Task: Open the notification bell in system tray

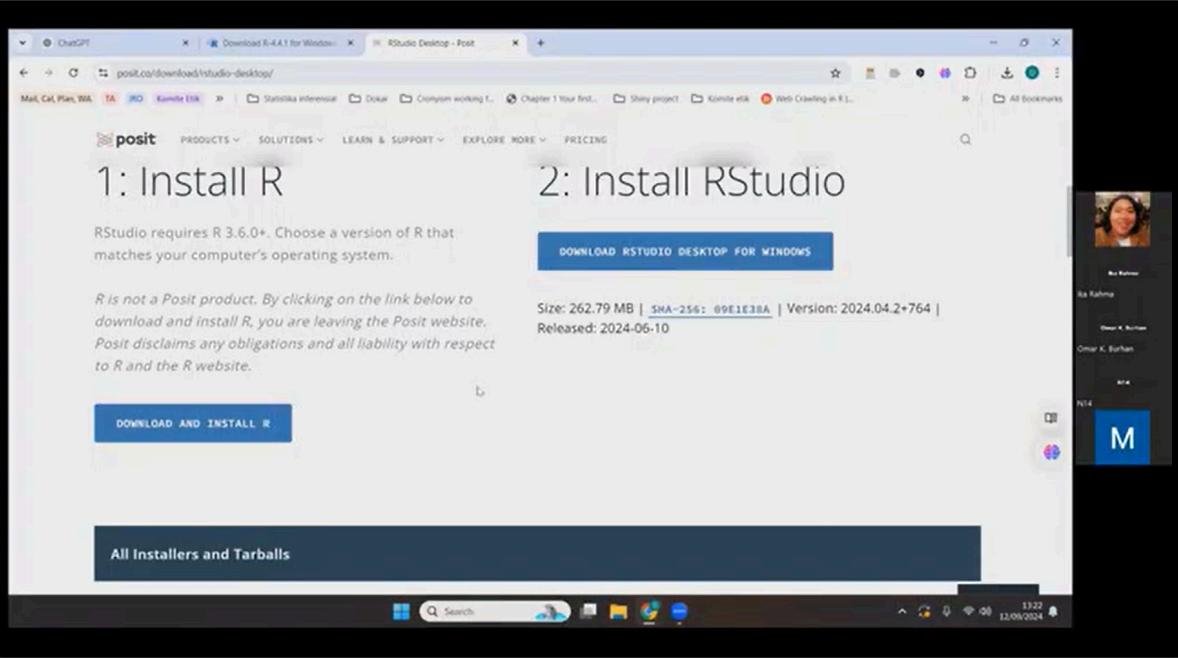Action: coord(1053,611)
